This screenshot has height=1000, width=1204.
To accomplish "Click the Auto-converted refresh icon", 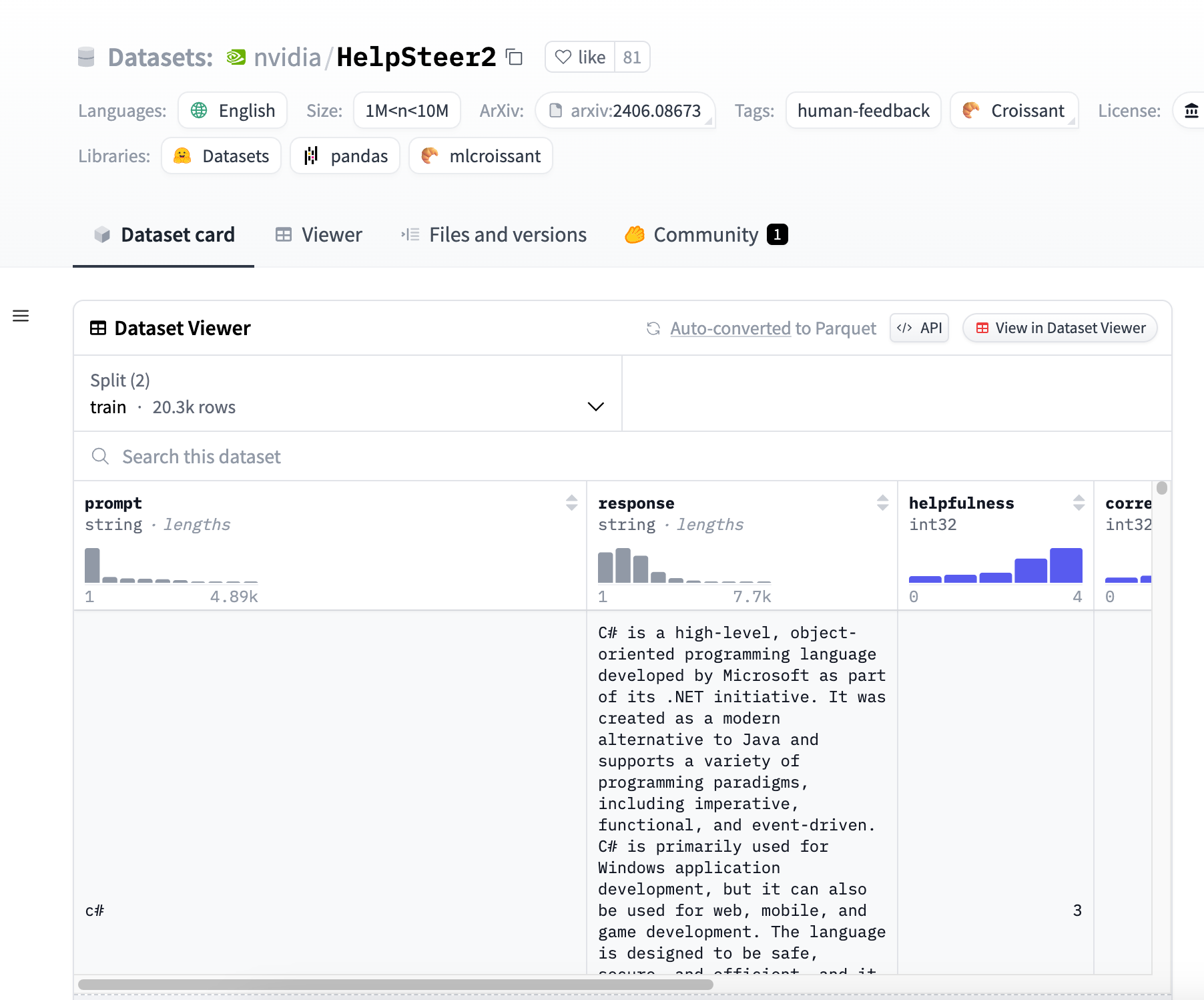I will click(x=653, y=328).
